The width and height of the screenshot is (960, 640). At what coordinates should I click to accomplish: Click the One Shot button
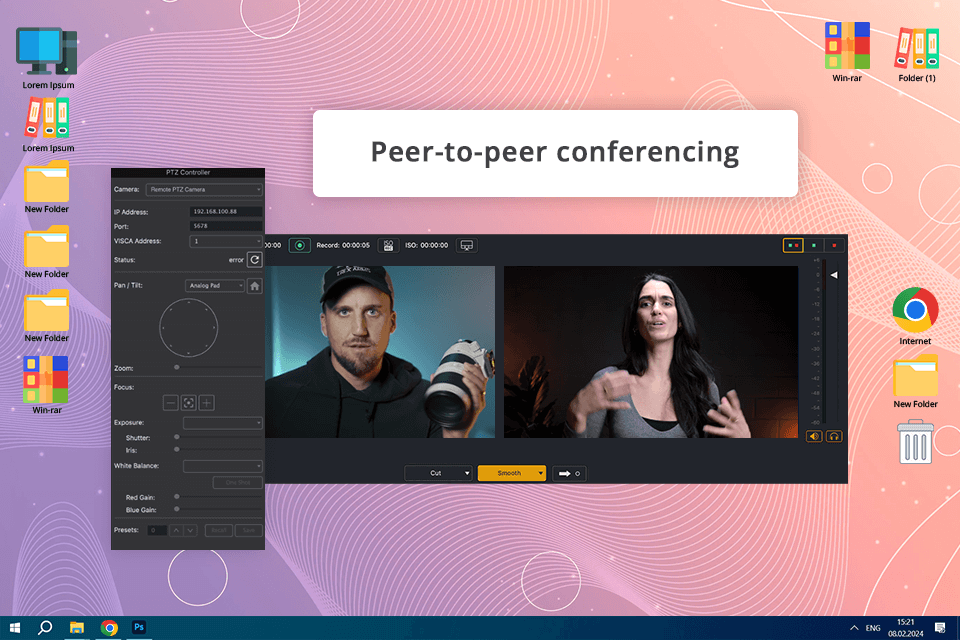click(238, 483)
